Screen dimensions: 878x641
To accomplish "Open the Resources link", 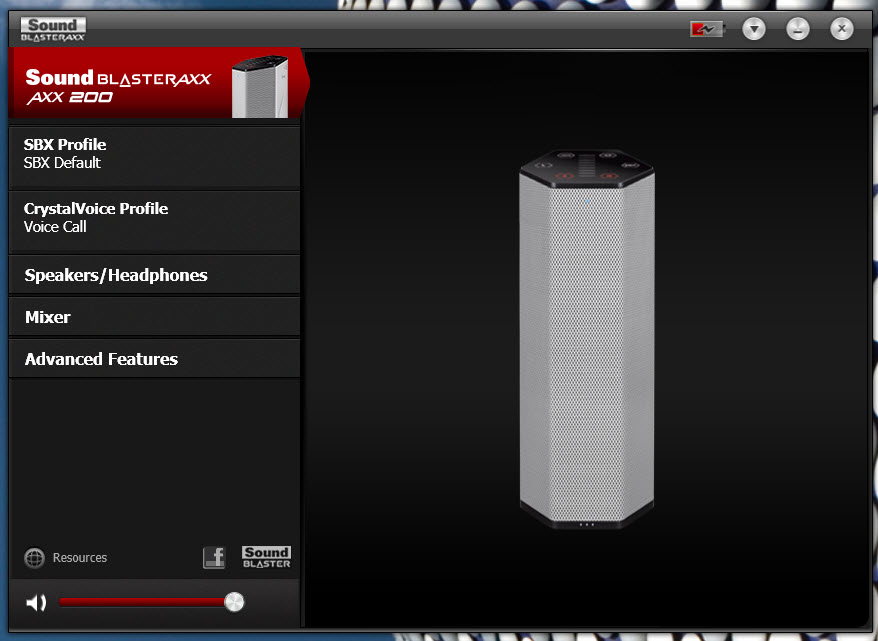I will pos(80,558).
